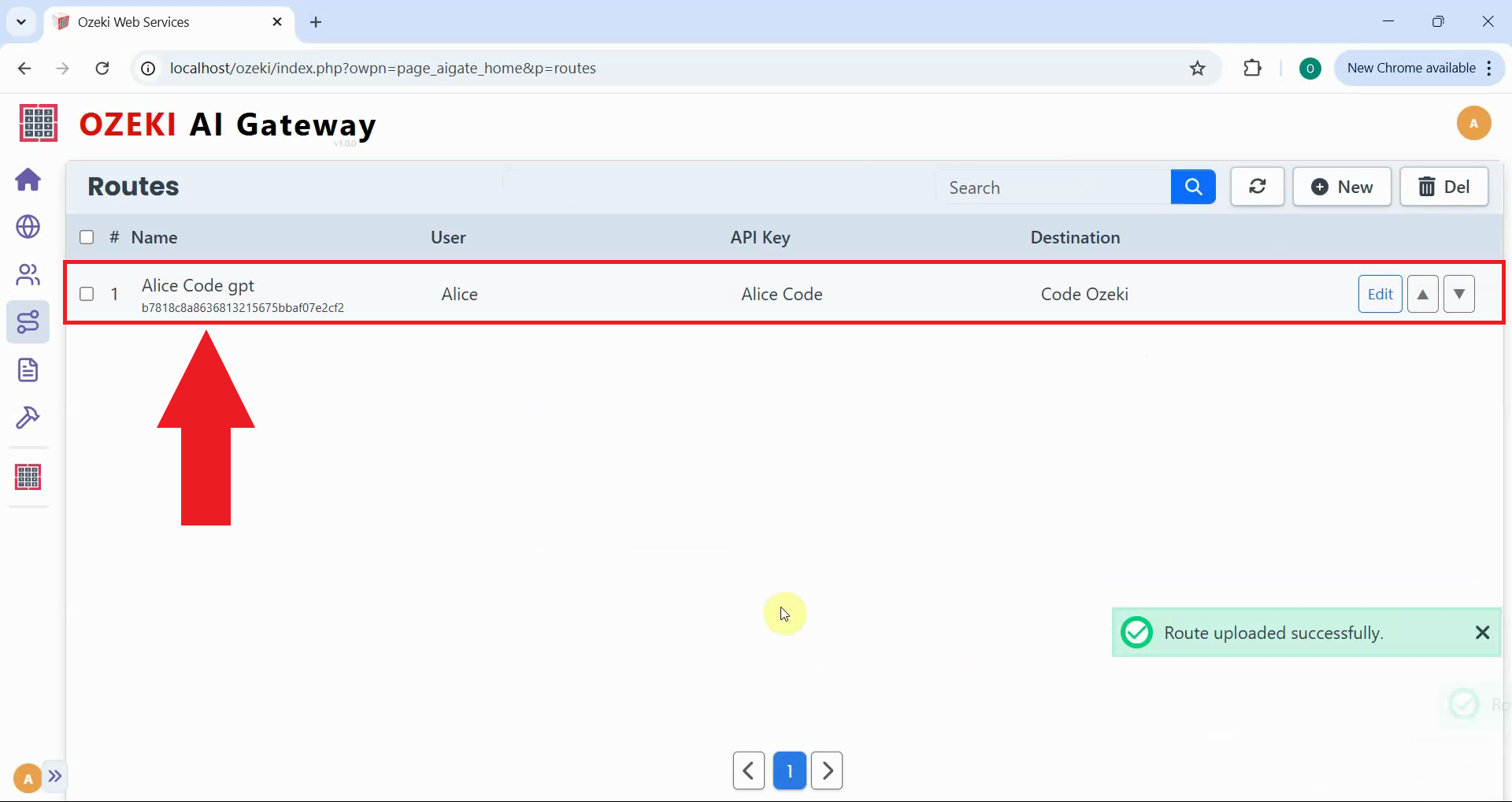Open the Users sidebar icon
Viewport: 1512px width, 802px height.
click(x=28, y=275)
